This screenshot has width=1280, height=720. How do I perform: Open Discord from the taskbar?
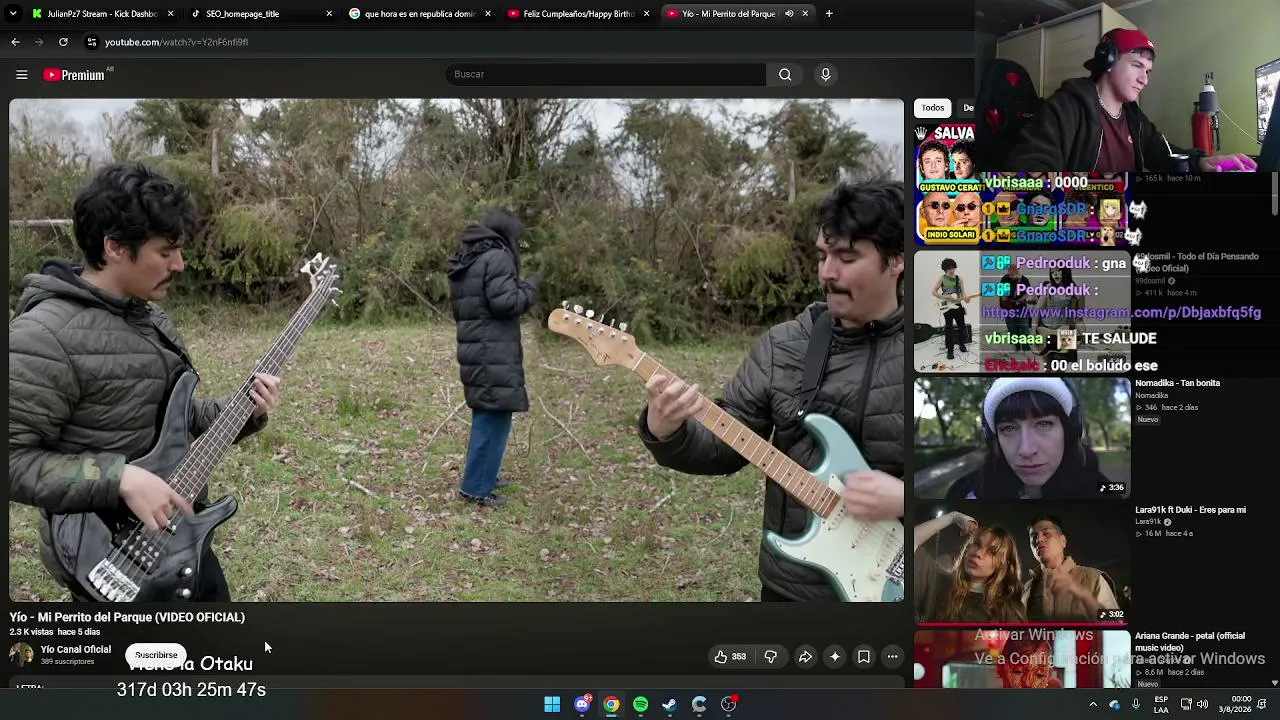point(582,705)
